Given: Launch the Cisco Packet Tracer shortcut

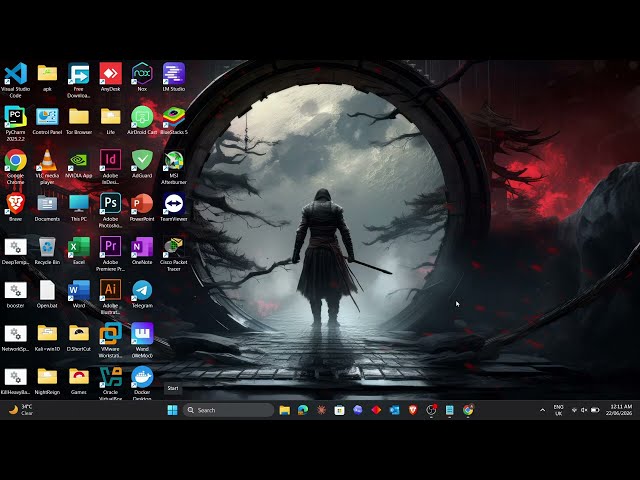Looking at the screenshot, I should pos(174,253).
